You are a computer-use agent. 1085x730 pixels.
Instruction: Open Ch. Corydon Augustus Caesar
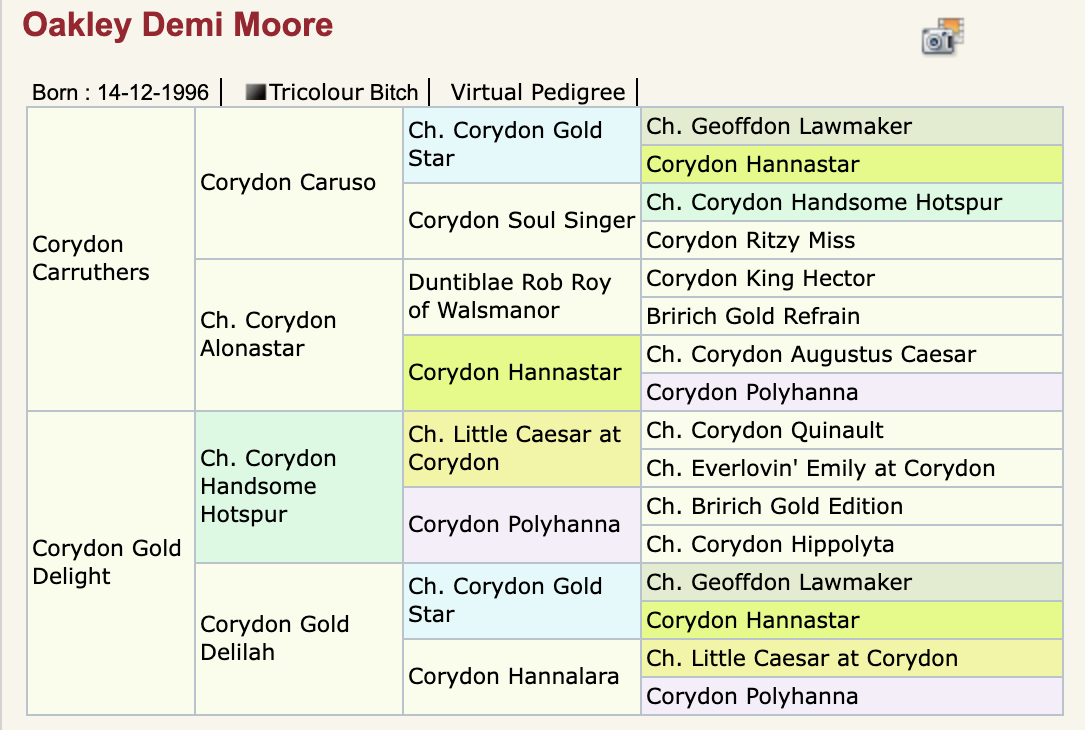[811, 354]
